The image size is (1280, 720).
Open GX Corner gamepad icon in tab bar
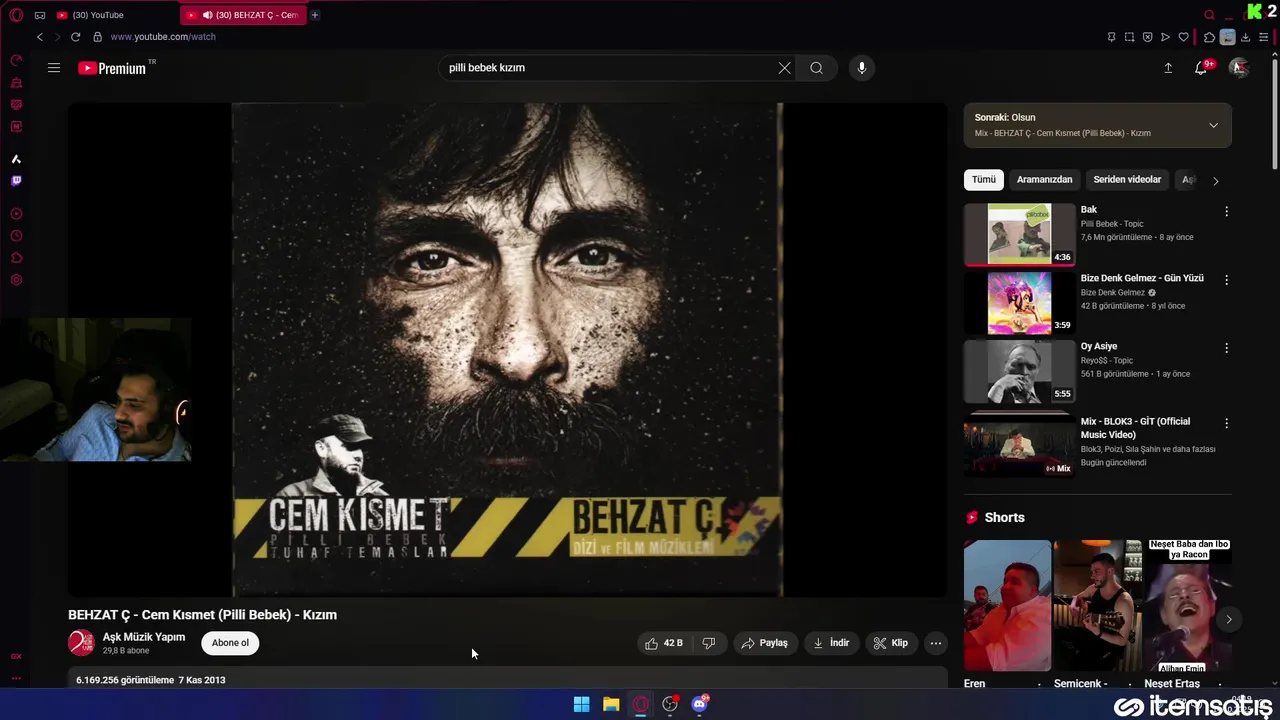[x=40, y=15]
